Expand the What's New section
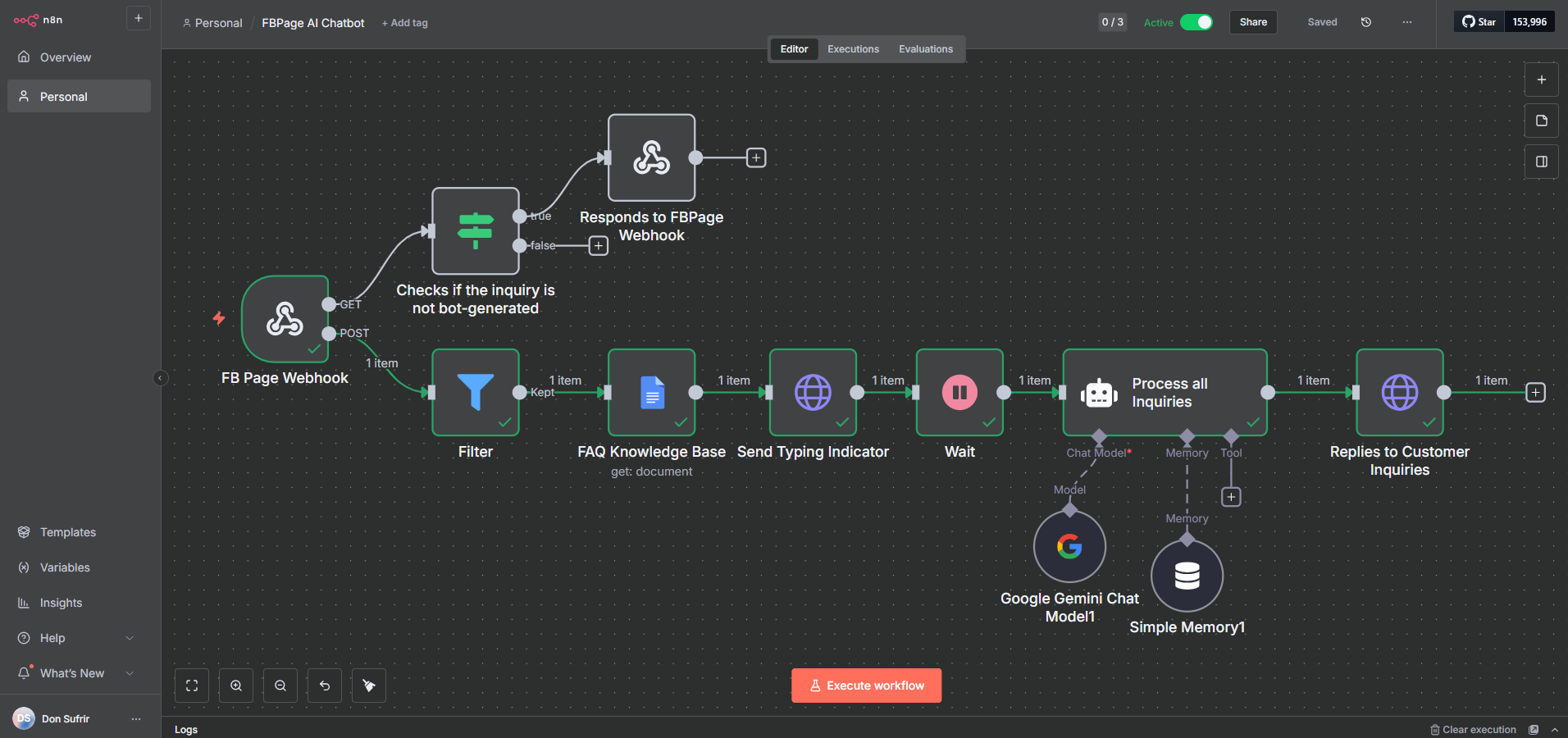The image size is (1568, 738). pos(129,673)
